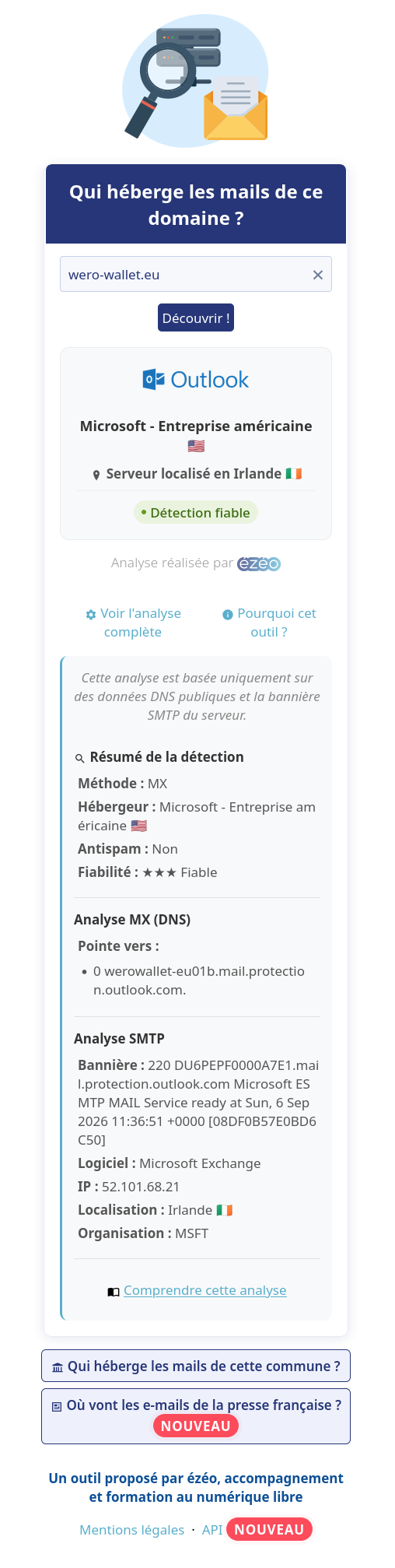This screenshot has width=395, height=1568.
Task: Open the Voir l'analyse complète link
Action: (x=133, y=623)
